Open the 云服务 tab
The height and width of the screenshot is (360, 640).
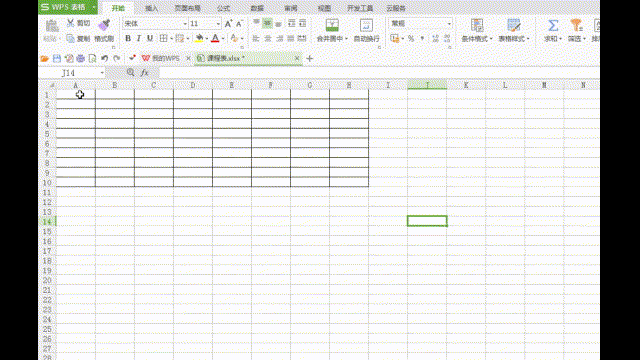396,8
